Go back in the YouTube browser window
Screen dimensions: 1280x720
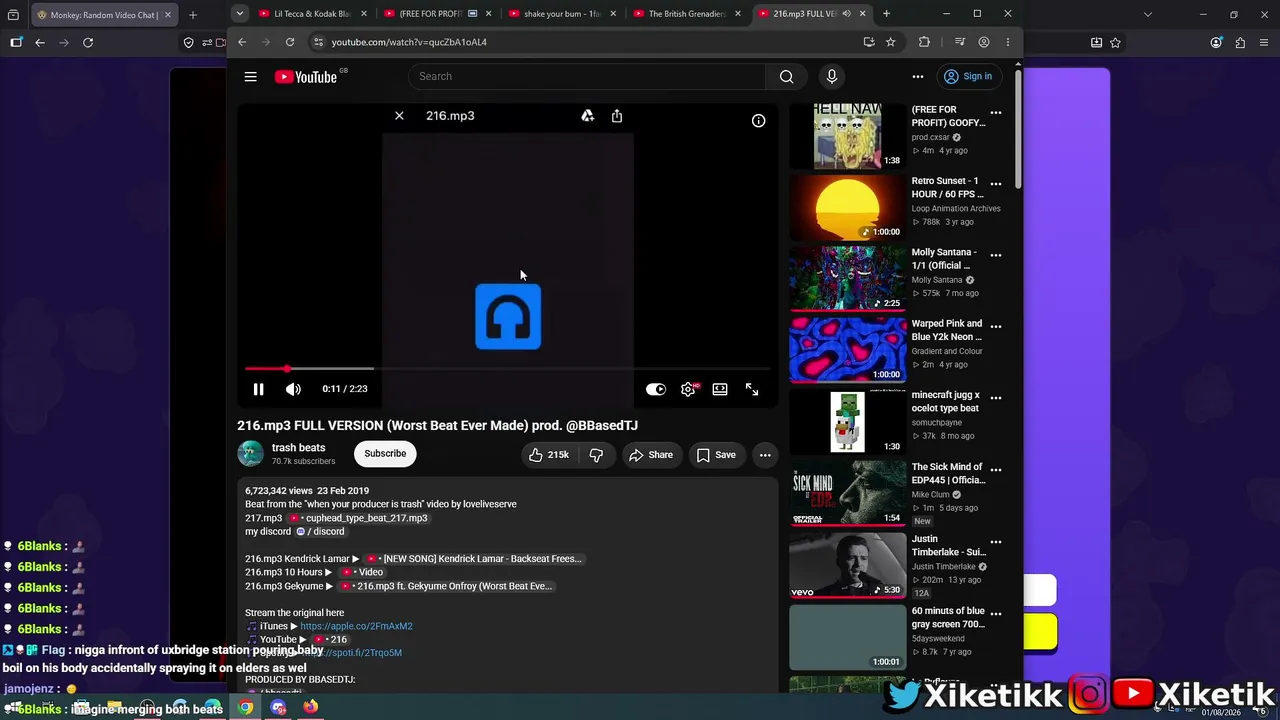pyautogui.click(x=242, y=42)
